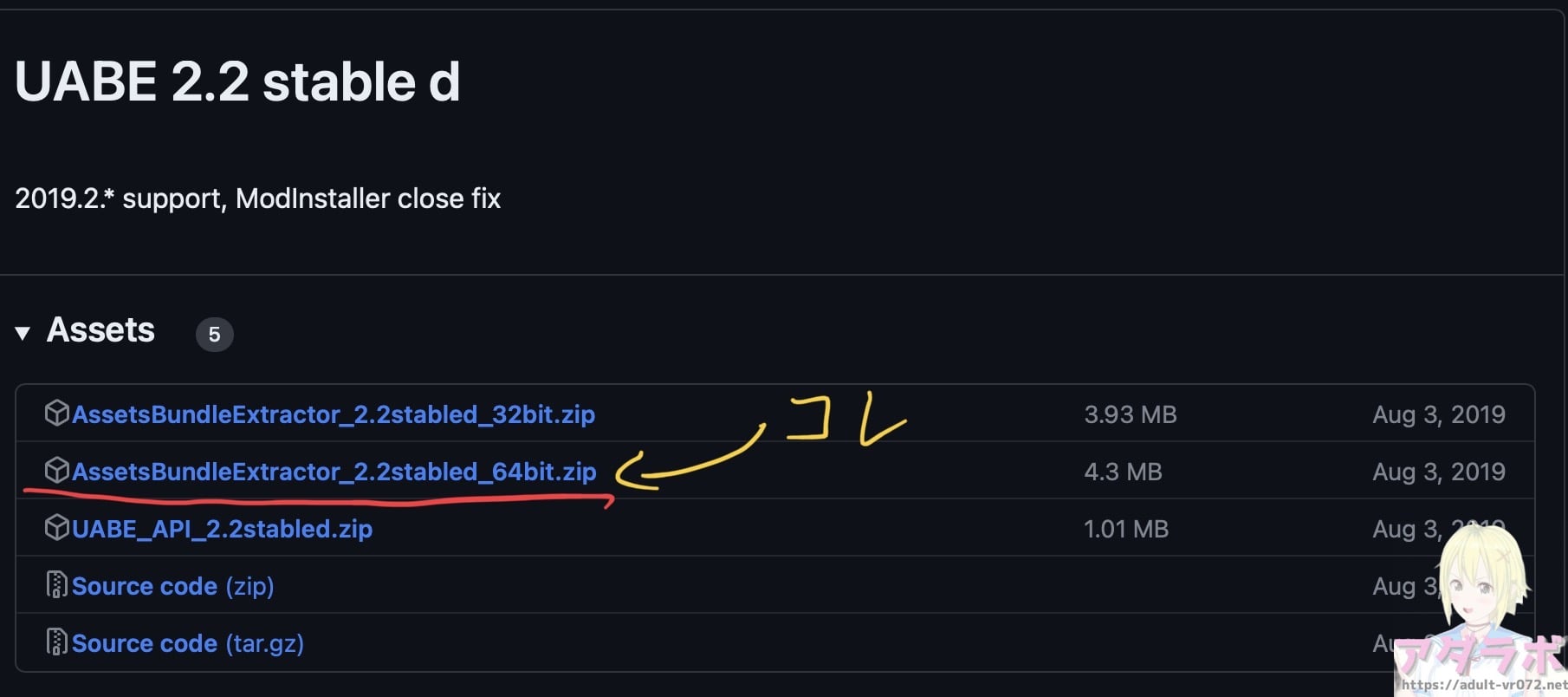Click the 3.93 MB file size

point(1130,414)
